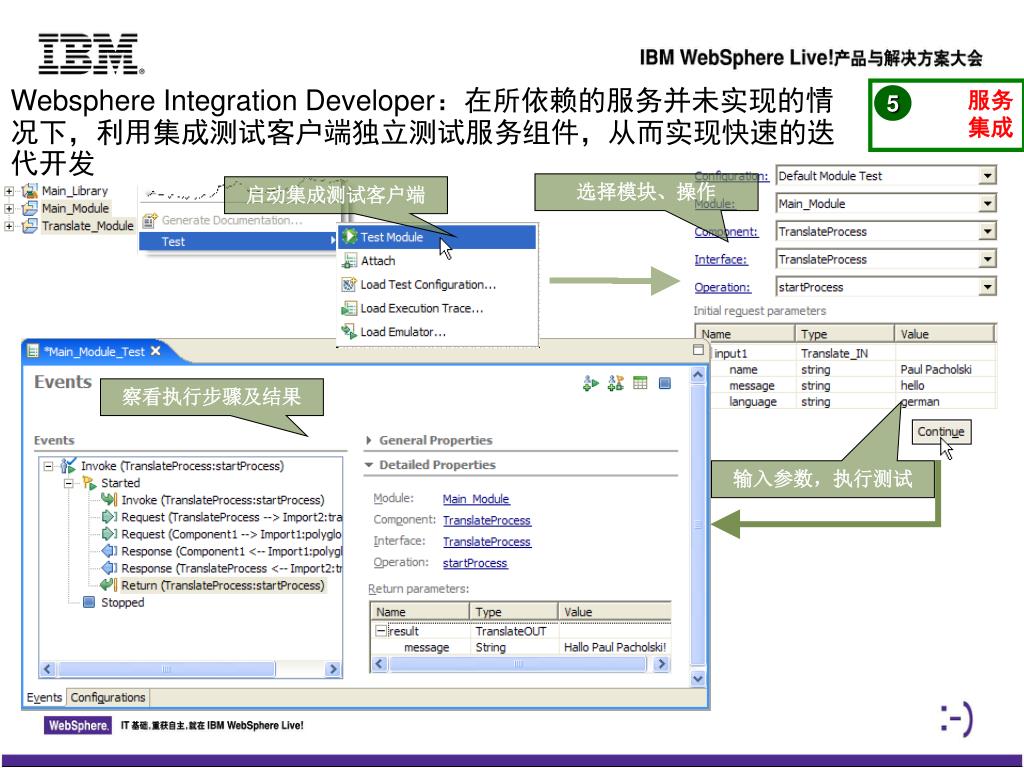Image resolution: width=1024 pixels, height=768 pixels.
Task: Choose Load Execution Trace… menu item
Action: coord(437,308)
